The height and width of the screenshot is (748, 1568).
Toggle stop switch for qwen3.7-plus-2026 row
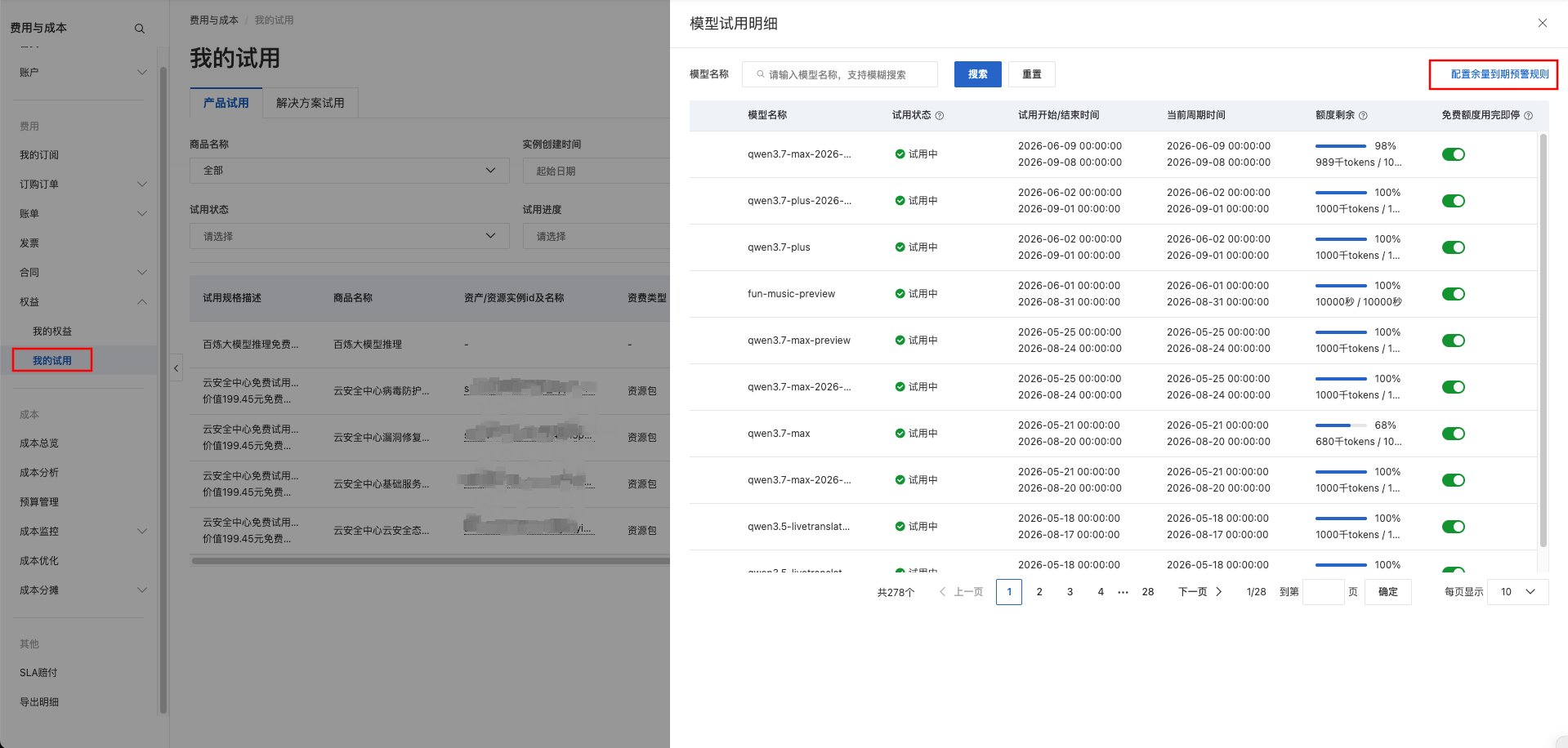click(1453, 201)
